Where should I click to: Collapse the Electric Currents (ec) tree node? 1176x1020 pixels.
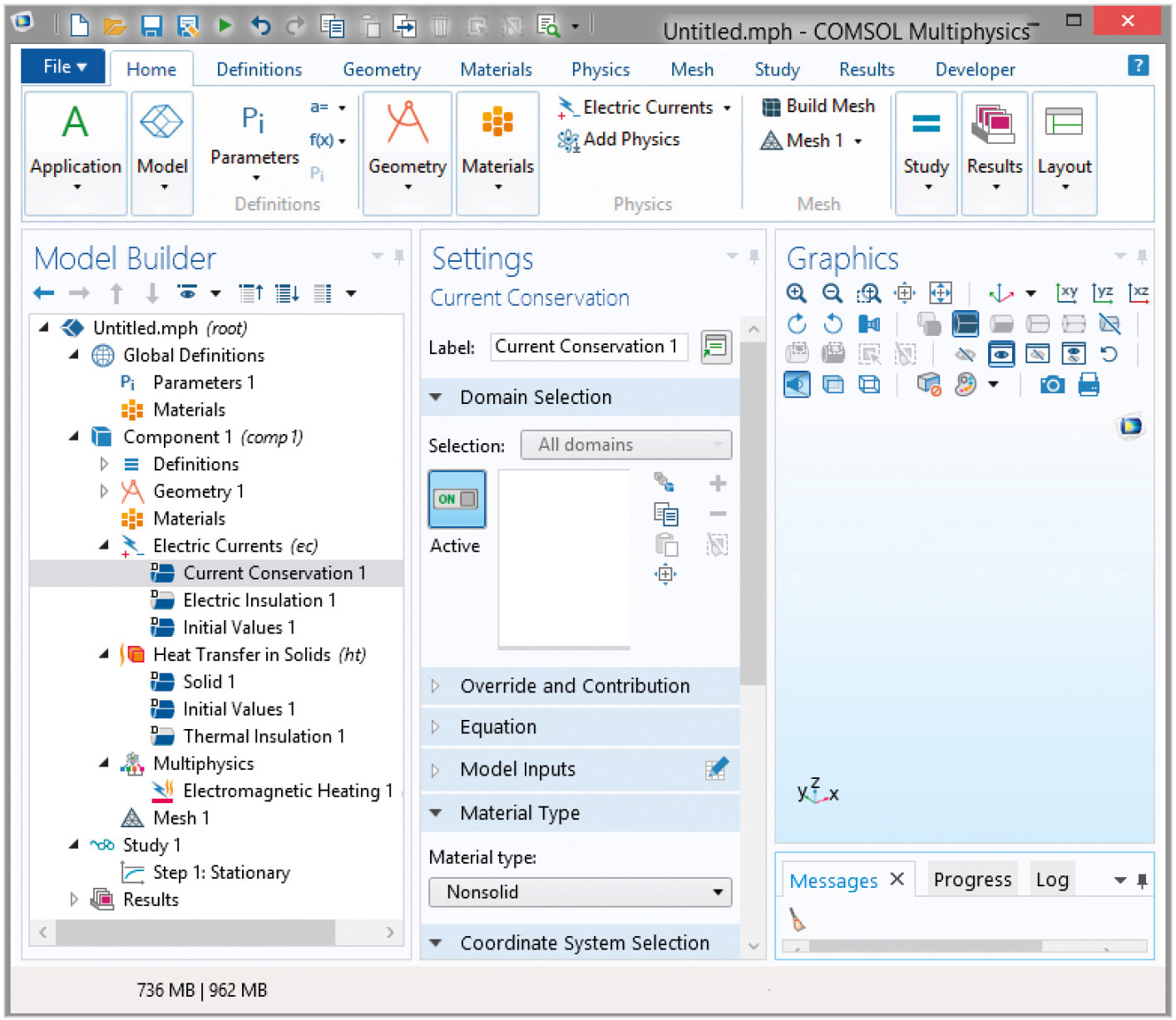103,545
